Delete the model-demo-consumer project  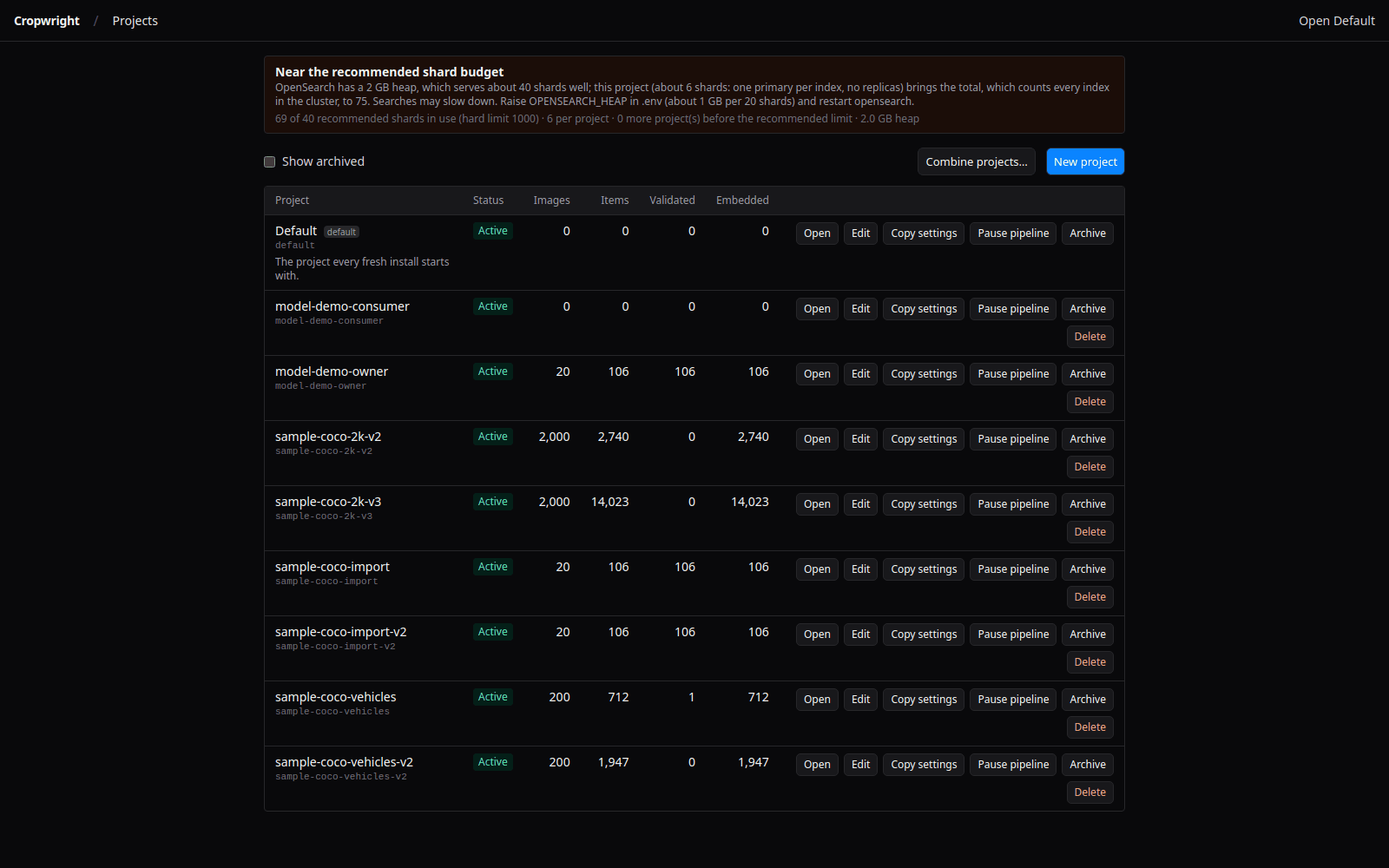1089,337
